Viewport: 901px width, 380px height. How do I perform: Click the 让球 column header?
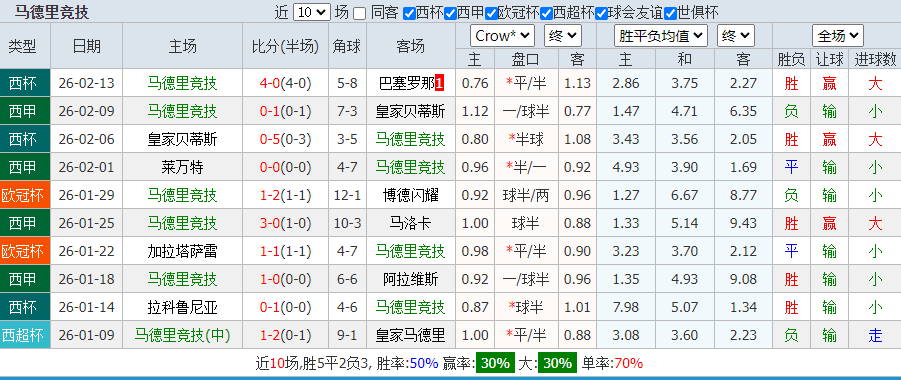coord(829,59)
